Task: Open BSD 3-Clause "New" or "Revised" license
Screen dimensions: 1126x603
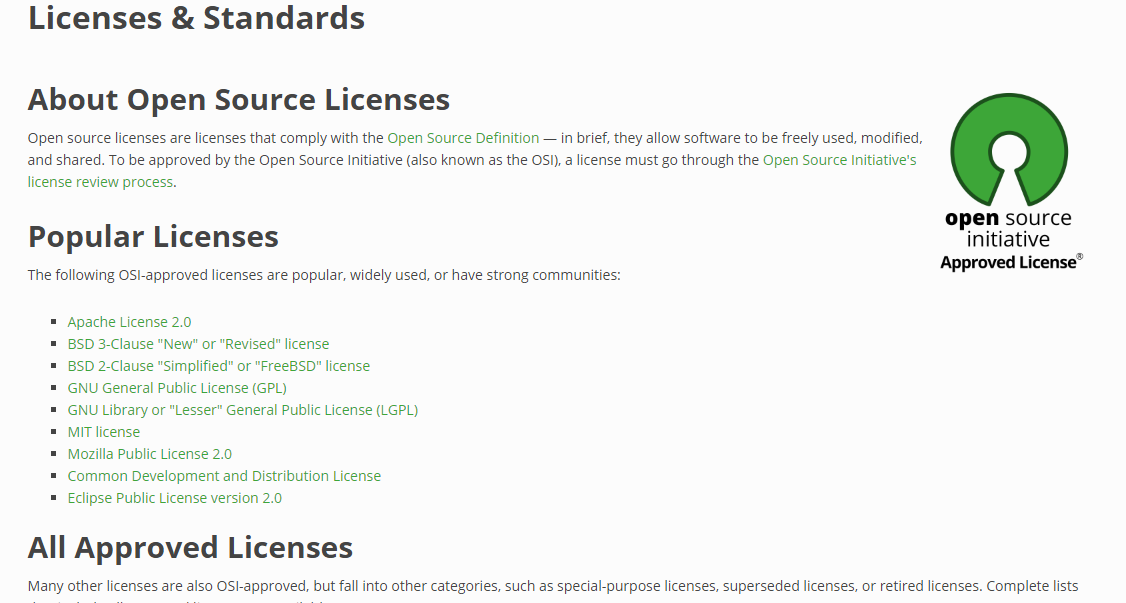Action: [198, 344]
